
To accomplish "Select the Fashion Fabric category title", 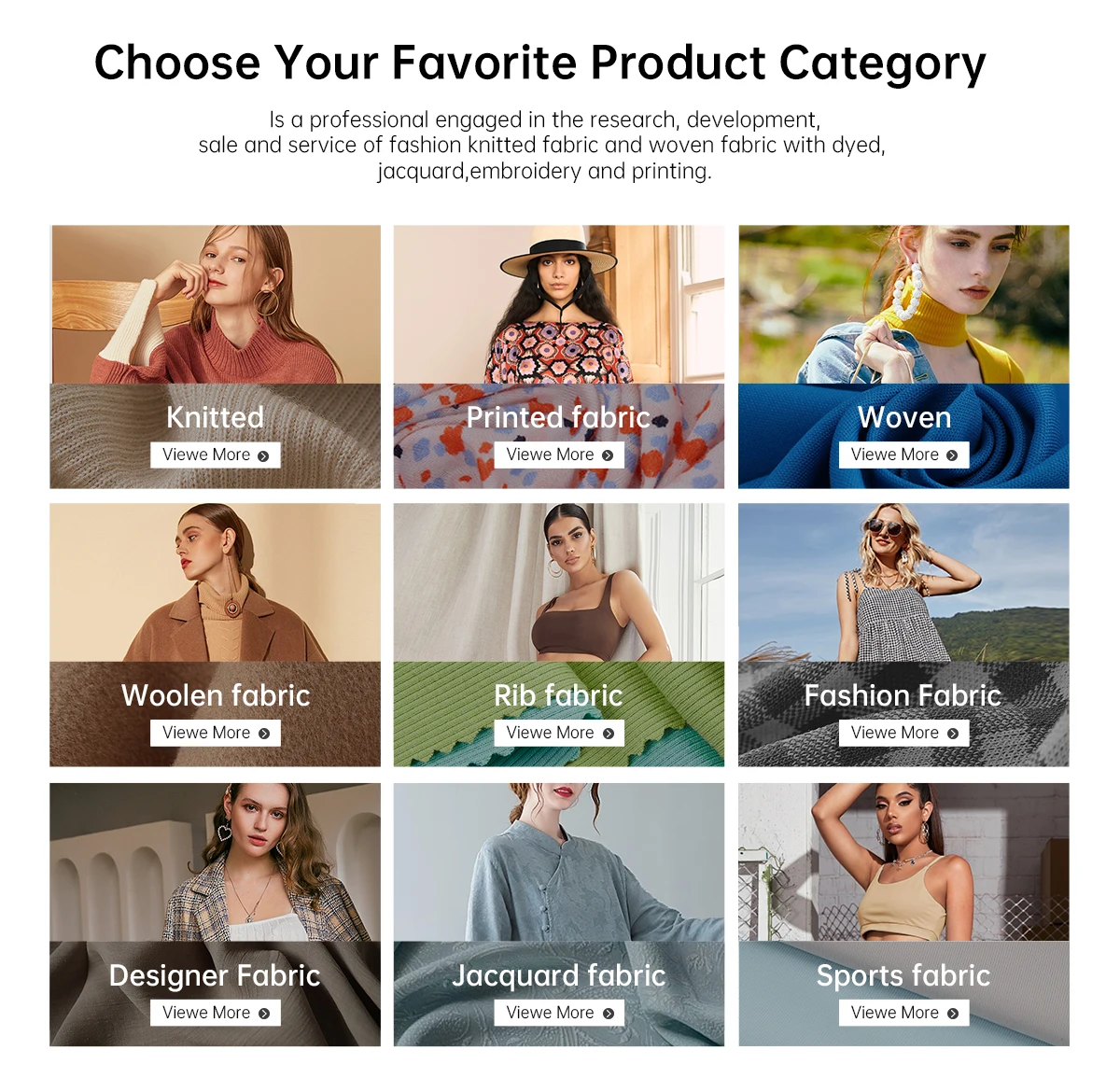I will pos(903,695).
